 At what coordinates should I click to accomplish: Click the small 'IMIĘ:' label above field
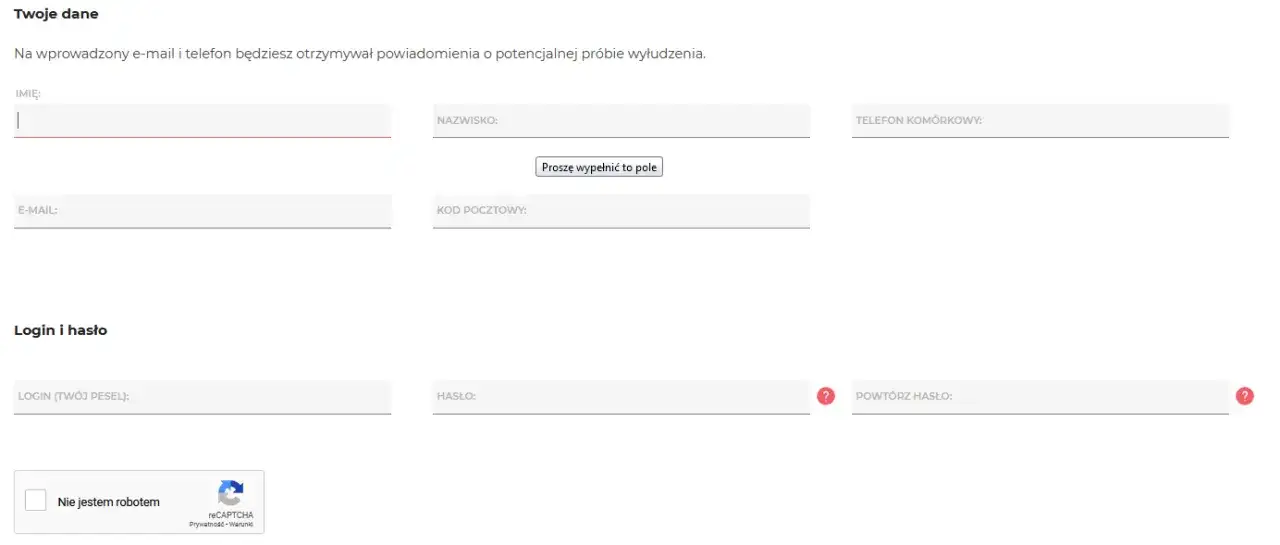(27, 94)
